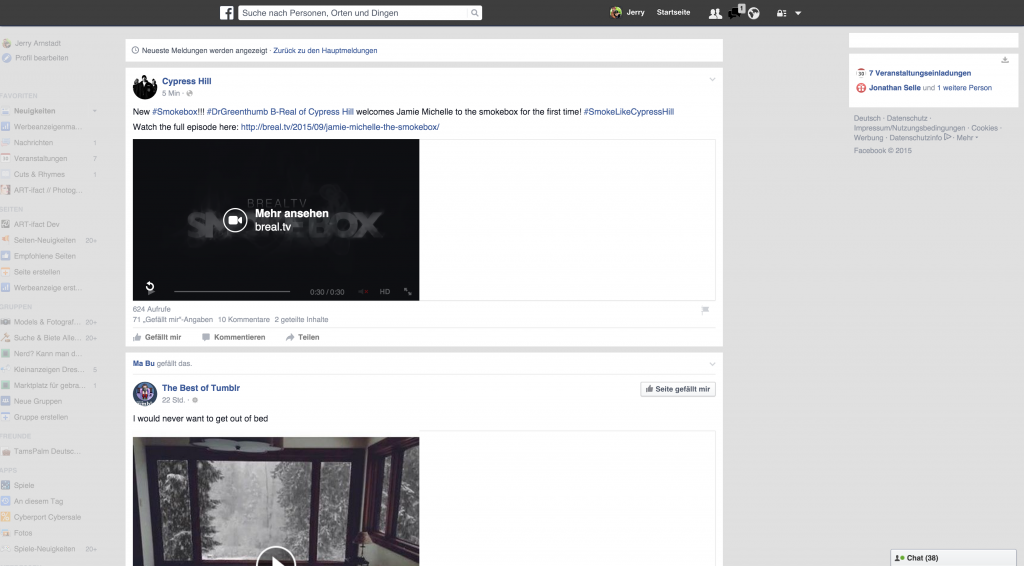
Task: Click Empfohlene Seiten thumbs-up icon
Action: tap(5, 256)
